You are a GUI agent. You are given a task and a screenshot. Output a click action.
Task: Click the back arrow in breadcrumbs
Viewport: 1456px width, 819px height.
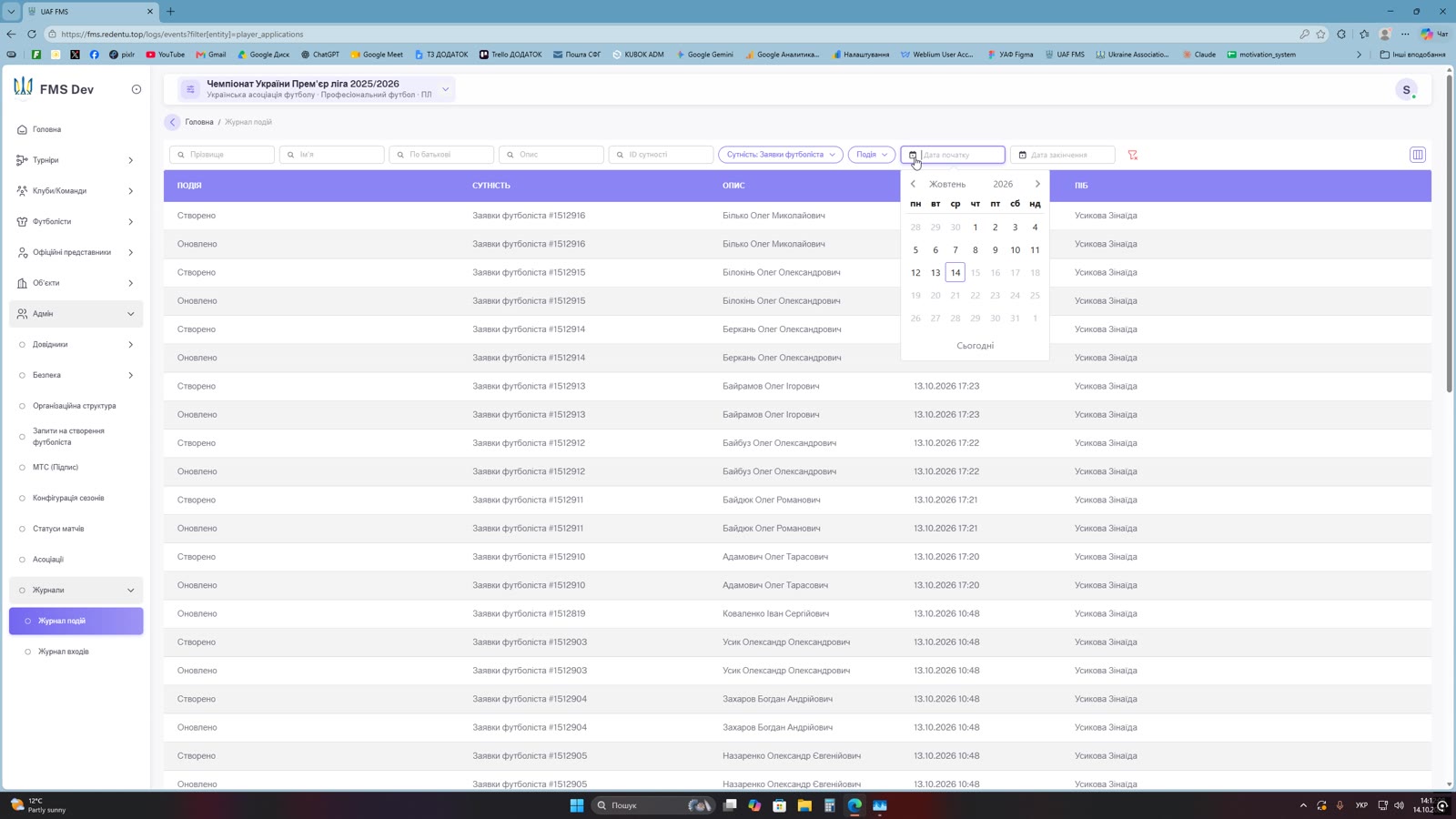(172, 122)
